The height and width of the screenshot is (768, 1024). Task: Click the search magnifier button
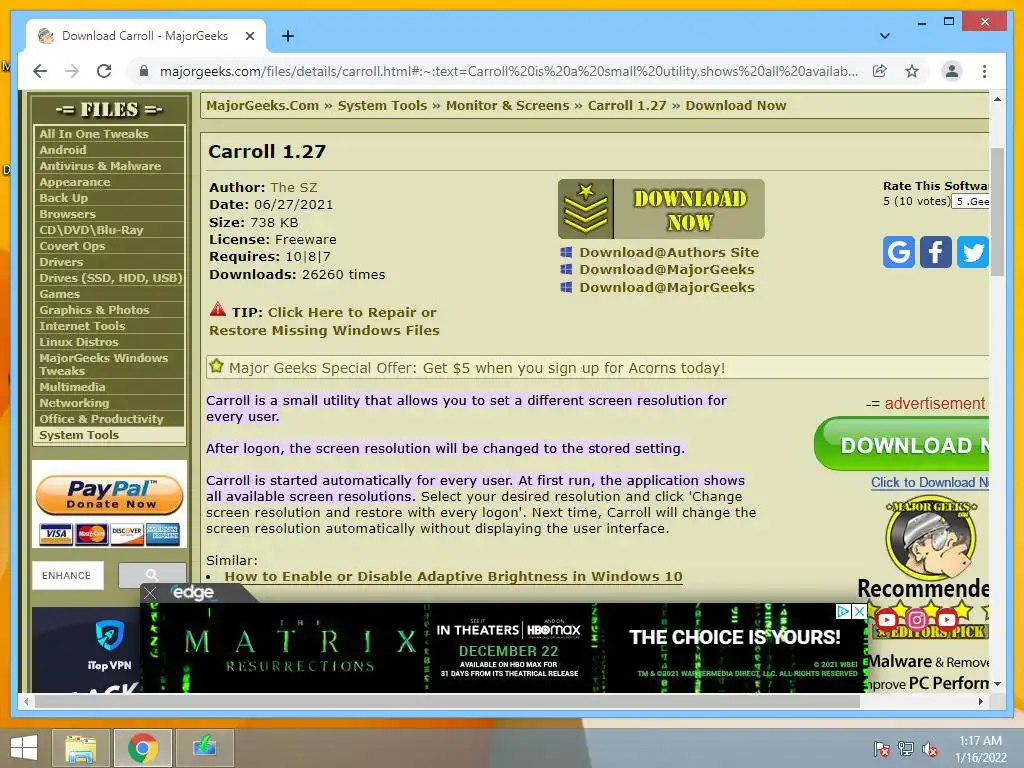click(152, 575)
